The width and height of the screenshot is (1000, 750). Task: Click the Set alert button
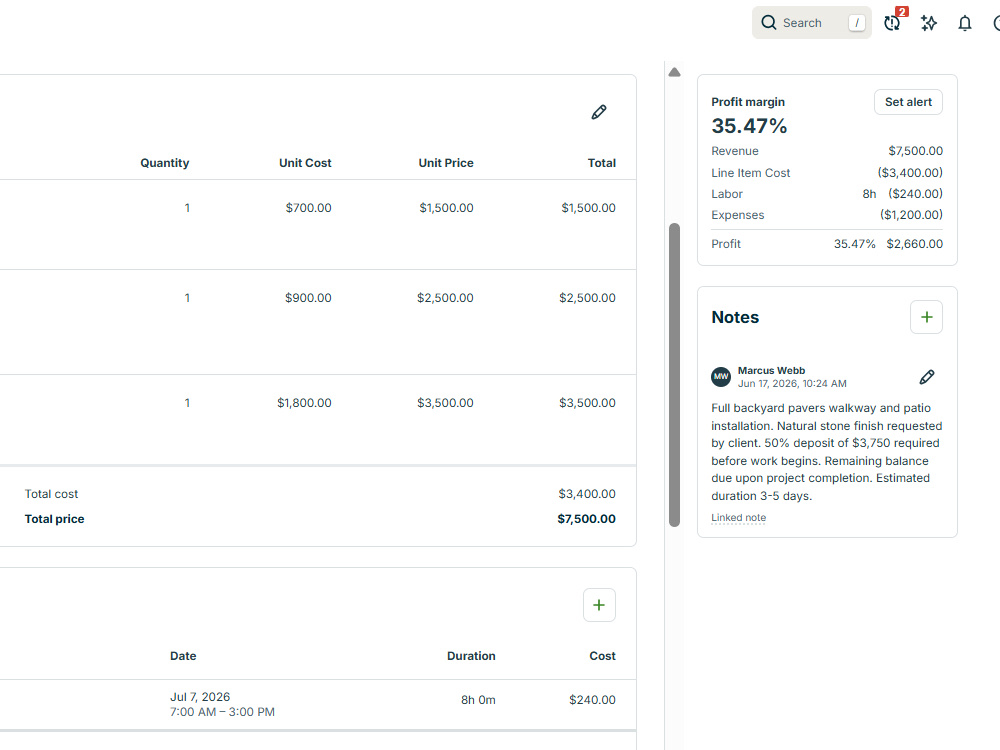908,102
